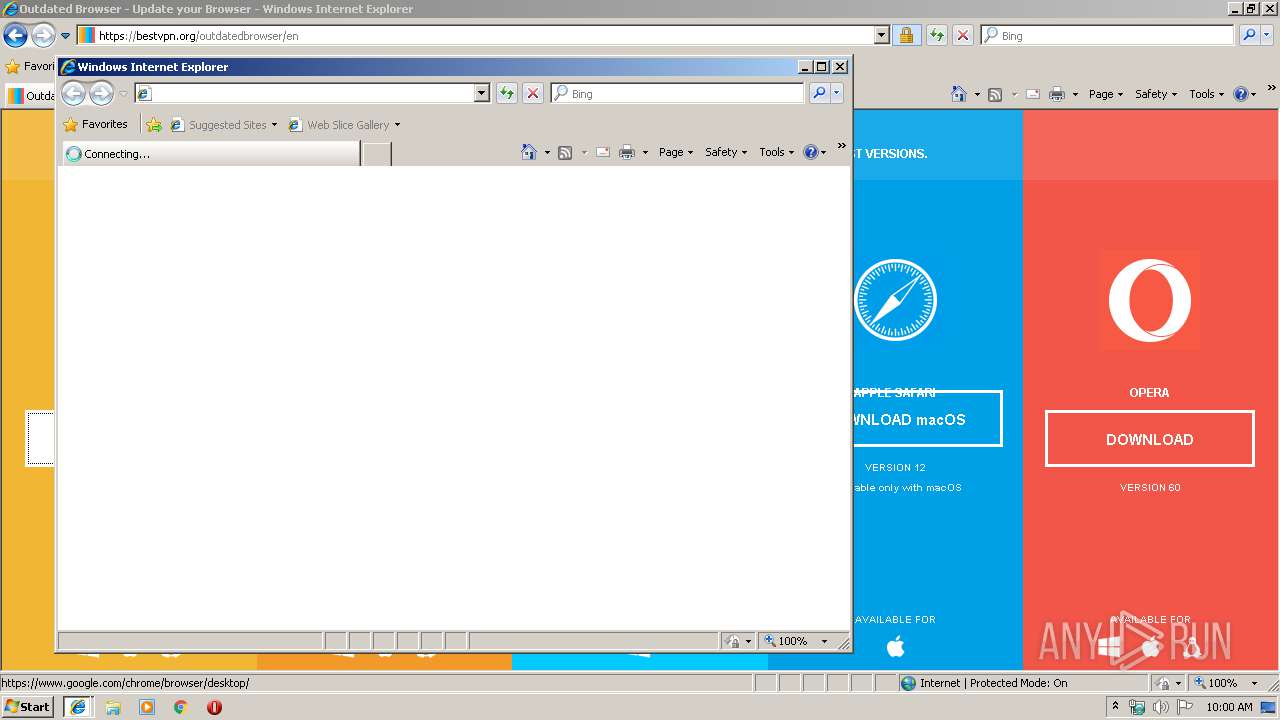Click Bing search box in front window
Viewport: 1280px width, 720px height.
coord(677,93)
